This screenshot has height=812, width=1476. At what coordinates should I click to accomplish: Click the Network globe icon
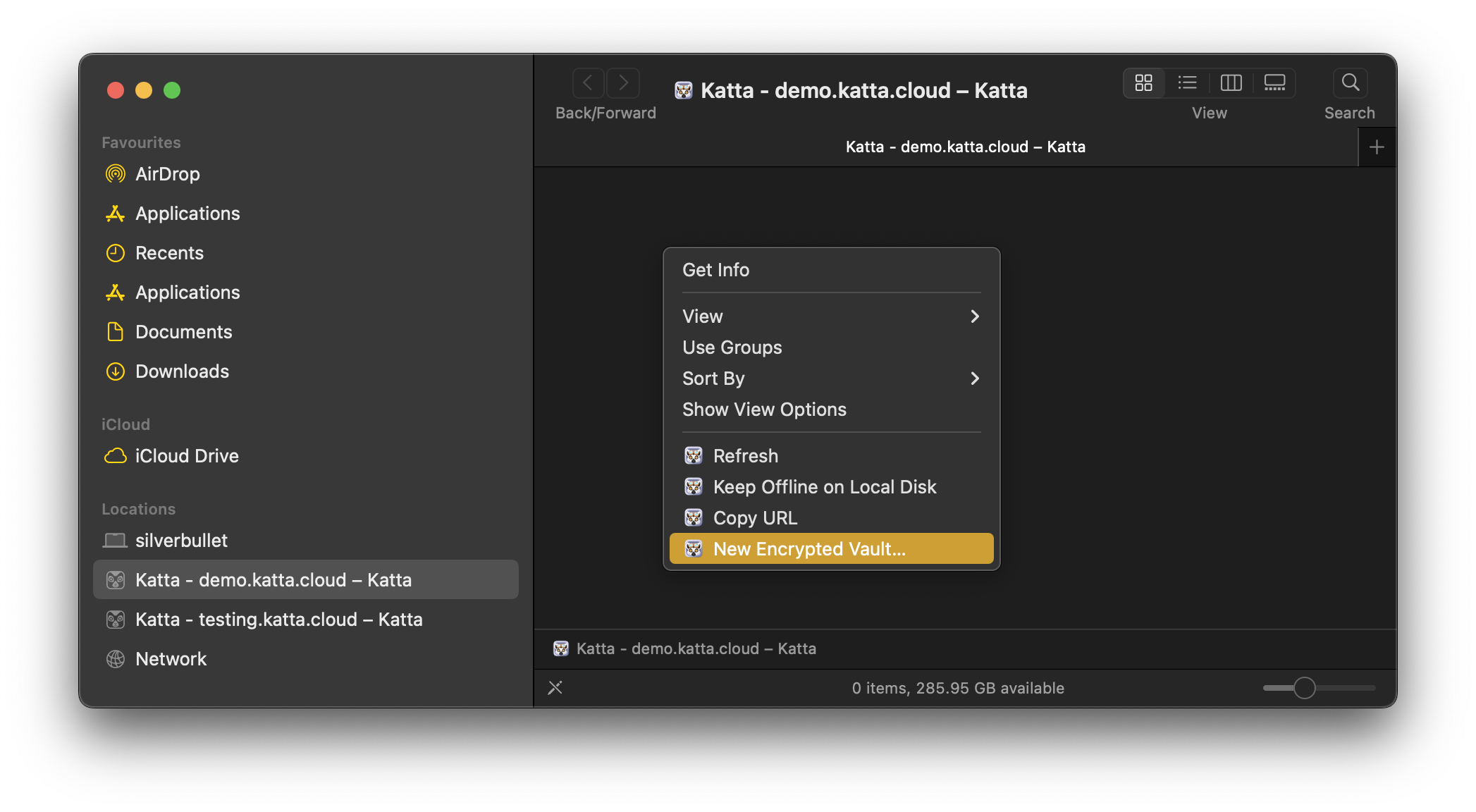[x=115, y=659]
